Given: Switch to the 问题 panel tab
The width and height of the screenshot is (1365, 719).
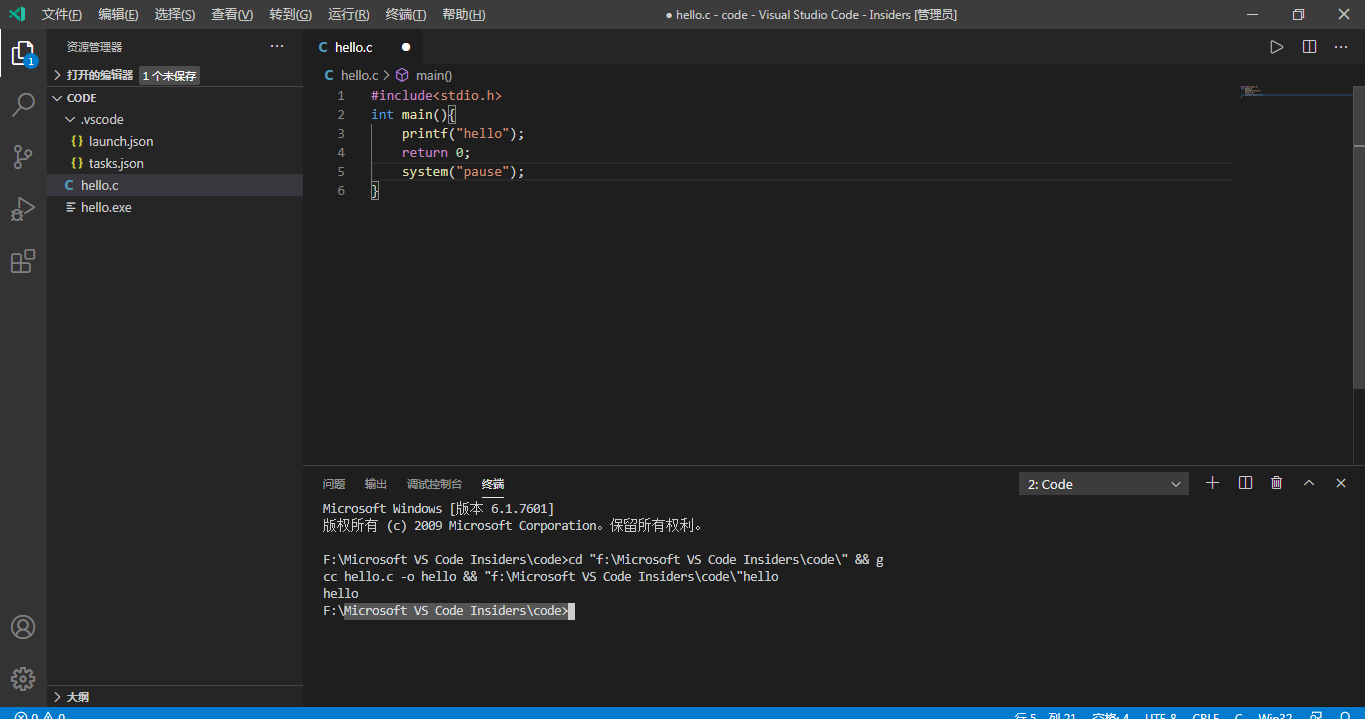Looking at the screenshot, I should (x=334, y=484).
